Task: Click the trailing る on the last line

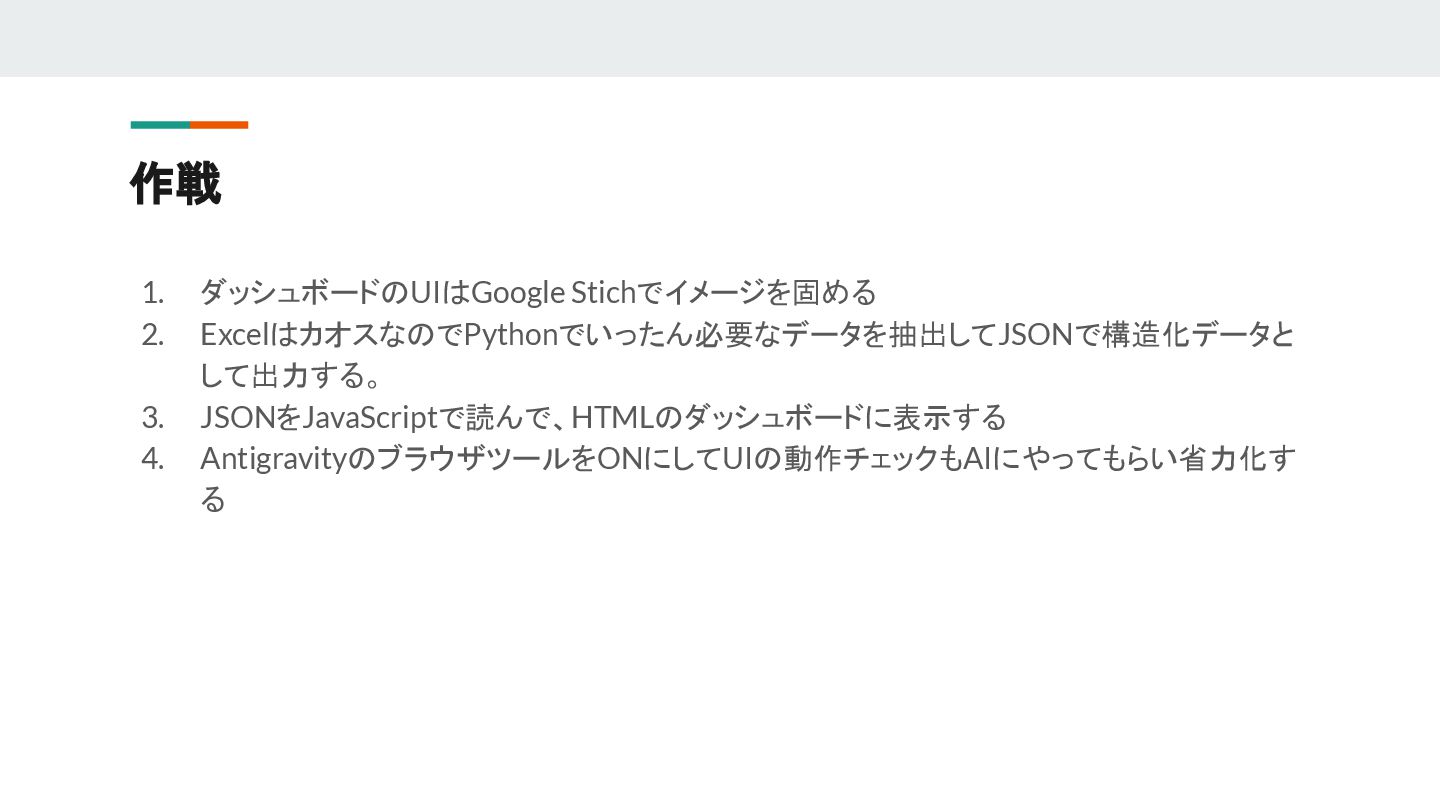Action: click(x=213, y=499)
